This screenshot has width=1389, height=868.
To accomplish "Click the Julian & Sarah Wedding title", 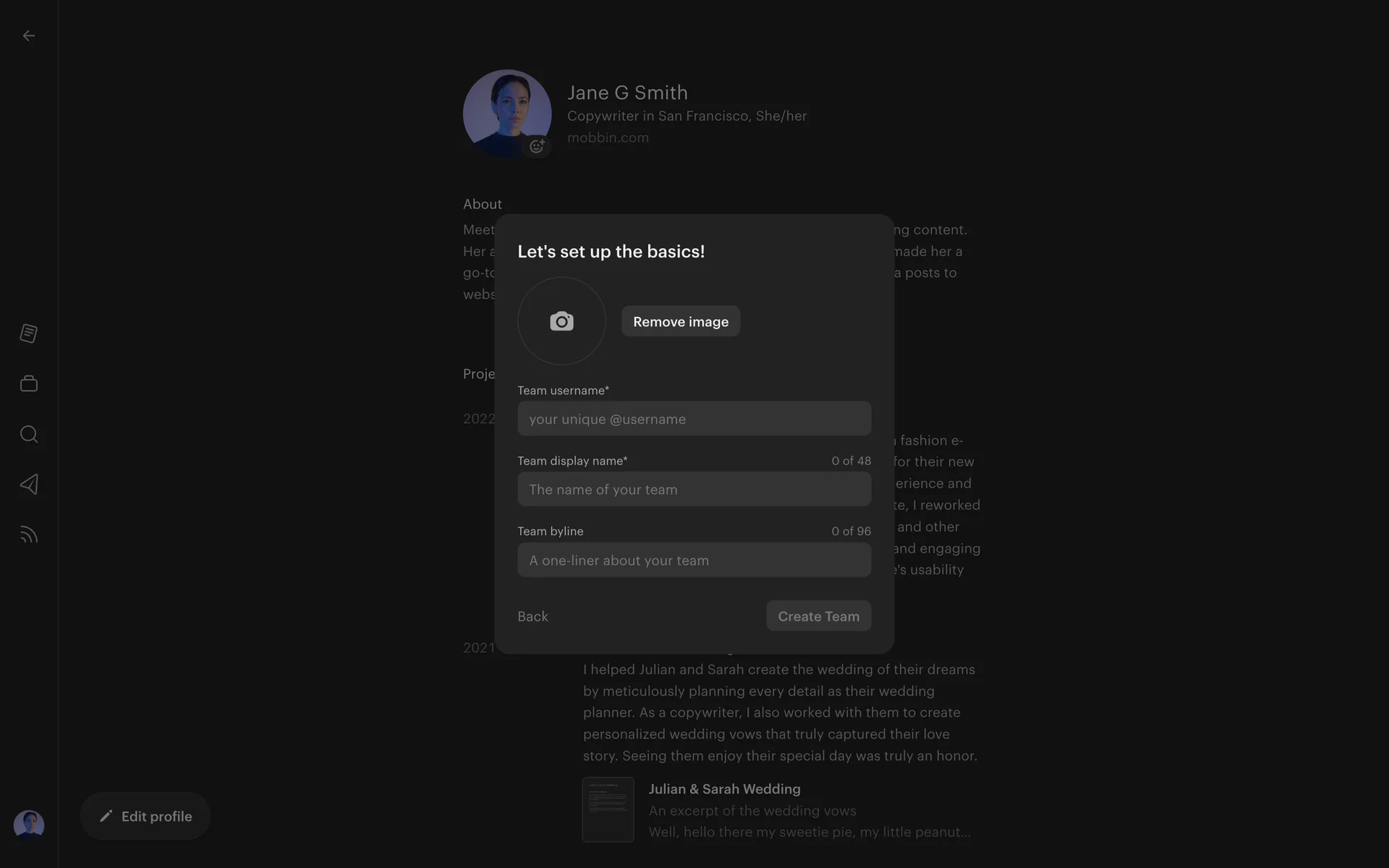I will click(x=724, y=789).
